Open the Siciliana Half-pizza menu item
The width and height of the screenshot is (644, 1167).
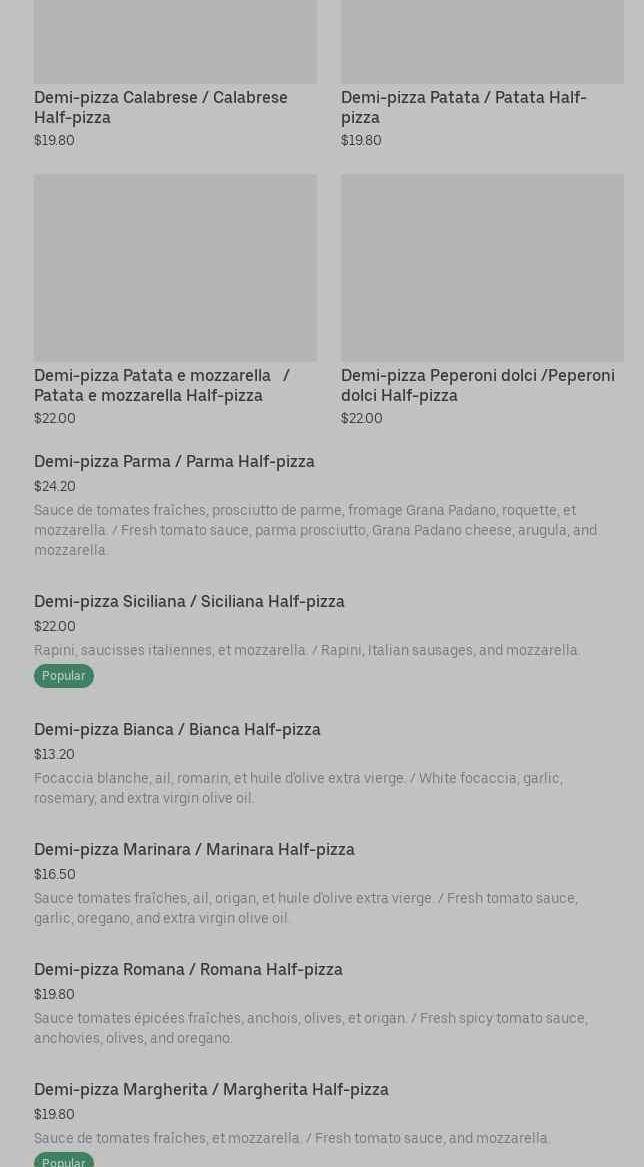coord(189,601)
